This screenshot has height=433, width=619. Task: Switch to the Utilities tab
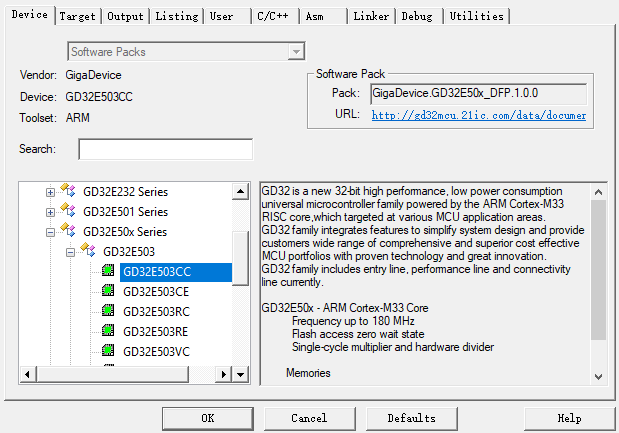[x=476, y=16]
